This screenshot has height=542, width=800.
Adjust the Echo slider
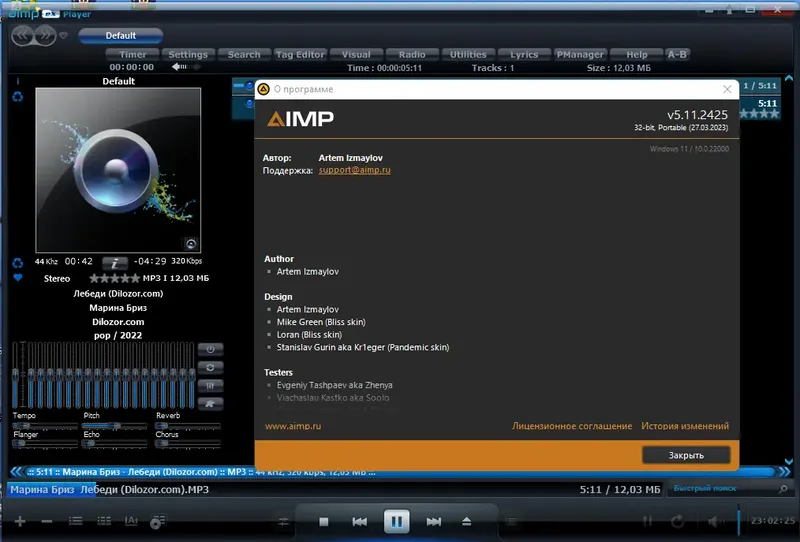115,444
